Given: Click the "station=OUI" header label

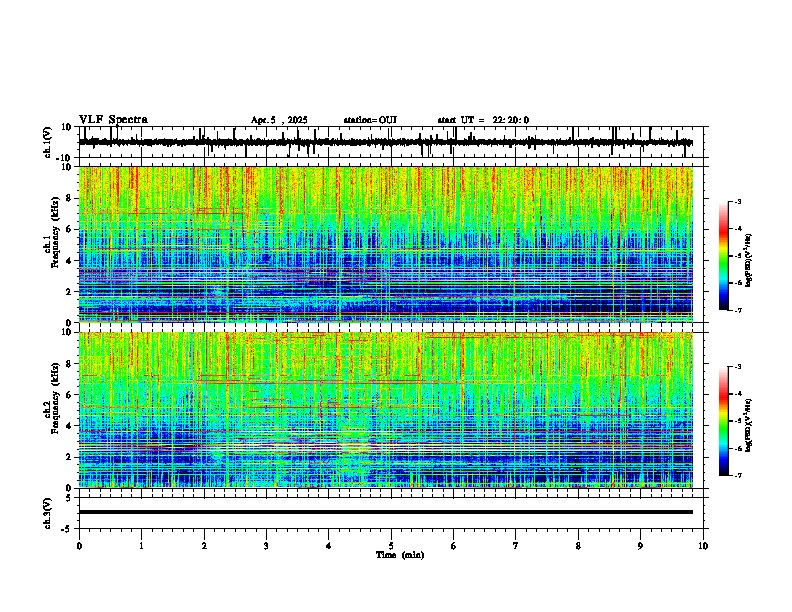Looking at the screenshot, I should 370,120.
